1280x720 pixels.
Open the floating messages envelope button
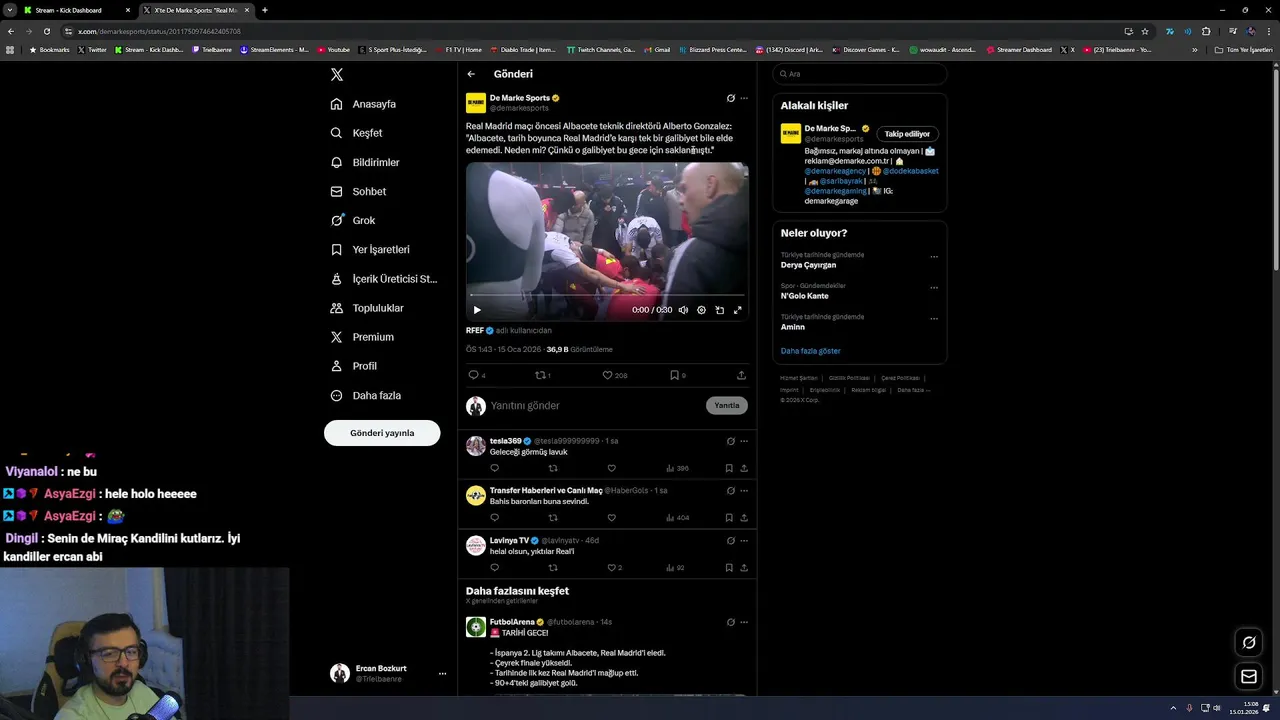pyautogui.click(x=1249, y=677)
